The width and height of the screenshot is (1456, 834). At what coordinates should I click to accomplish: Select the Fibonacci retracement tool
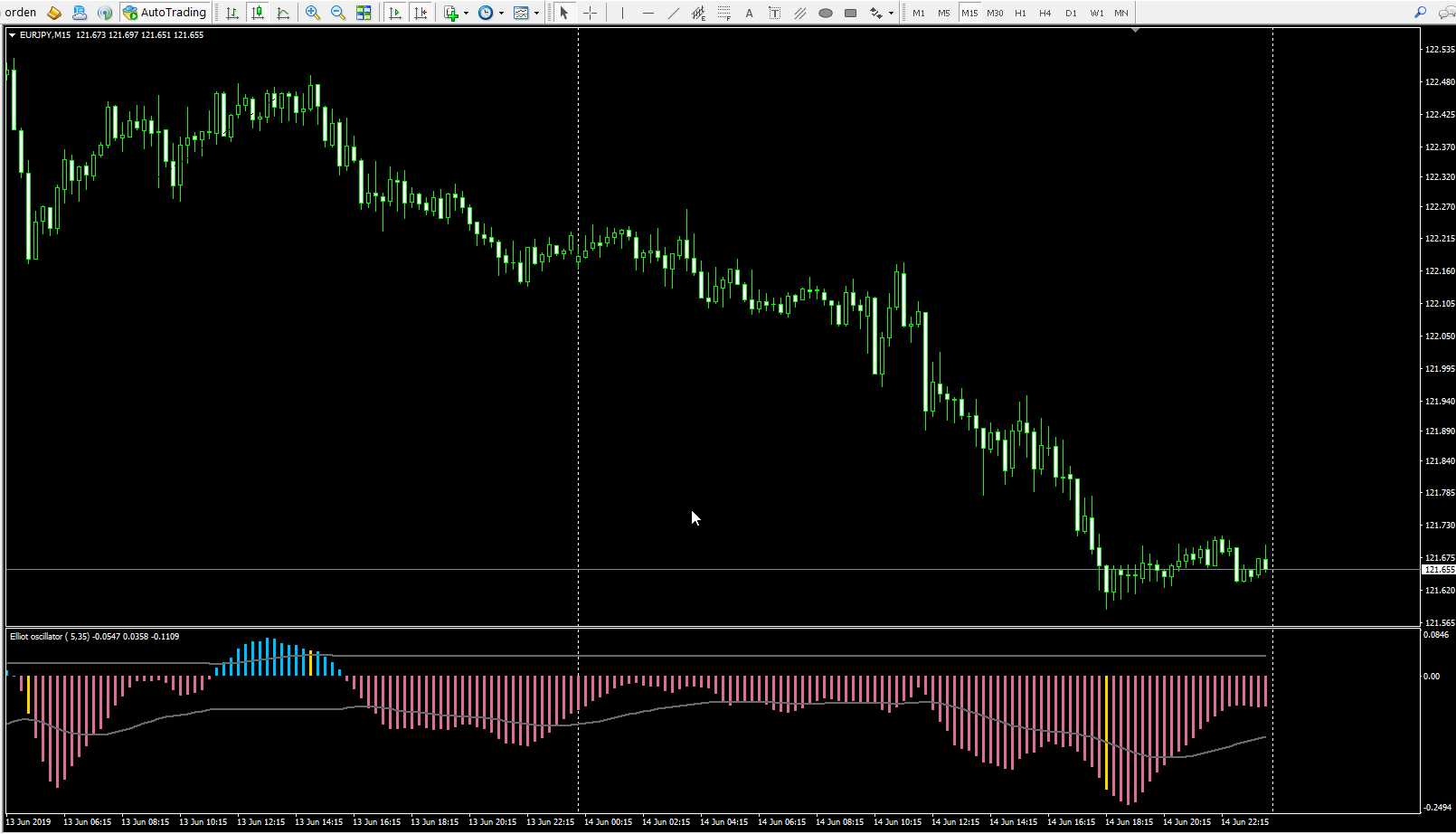[x=723, y=13]
